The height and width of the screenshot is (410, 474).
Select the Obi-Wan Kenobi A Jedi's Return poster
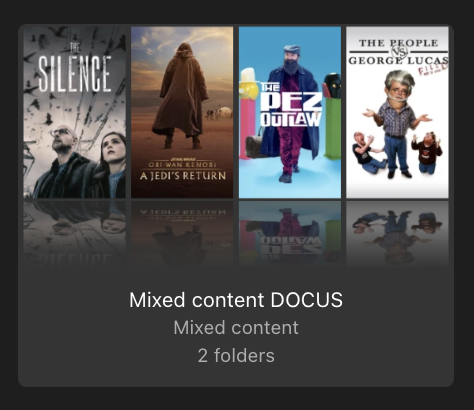[x=182, y=112]
